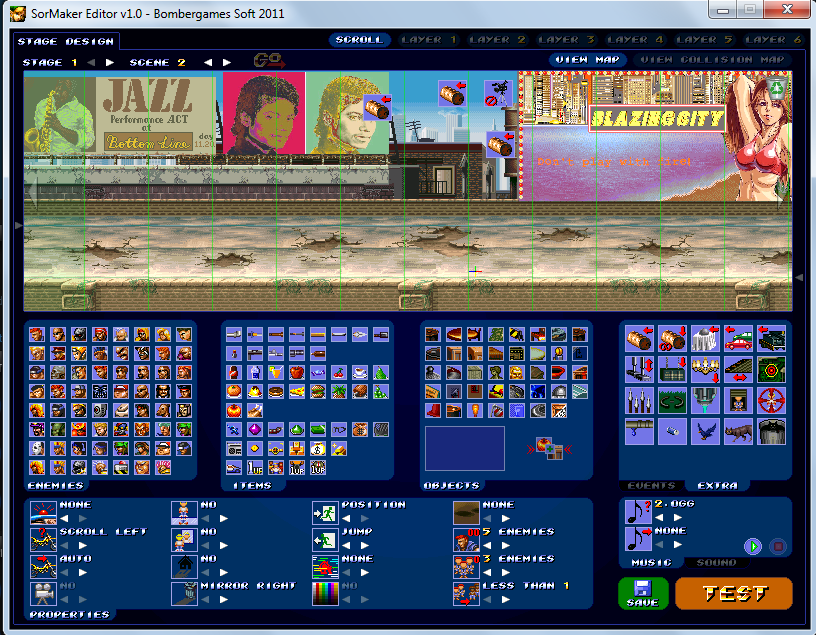Click the GO arrow icon
The image size is (816, 635).
coord(270,61)
